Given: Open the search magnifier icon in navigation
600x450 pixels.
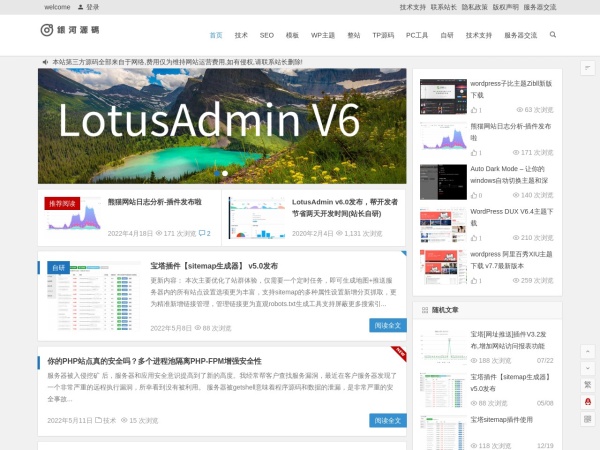Looking at the screenshot, I should [x=553, y=35].
